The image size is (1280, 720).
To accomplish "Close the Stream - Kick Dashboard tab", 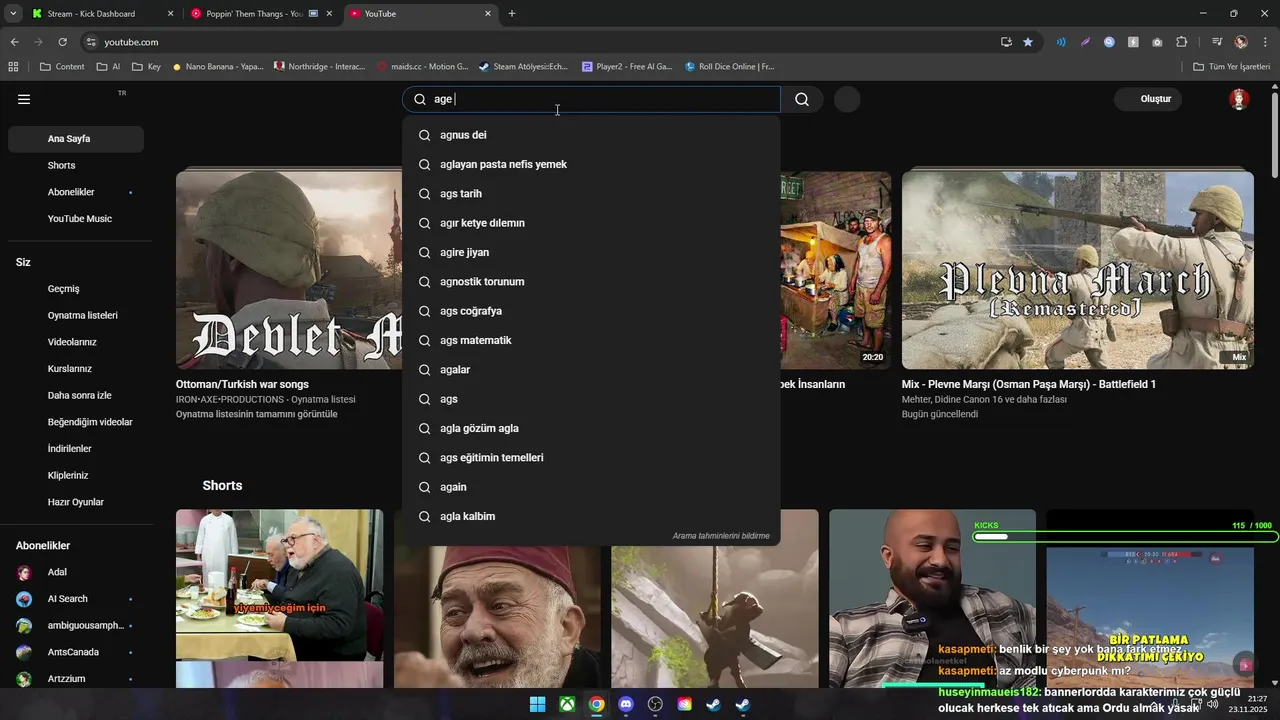I will click(170, 14).
